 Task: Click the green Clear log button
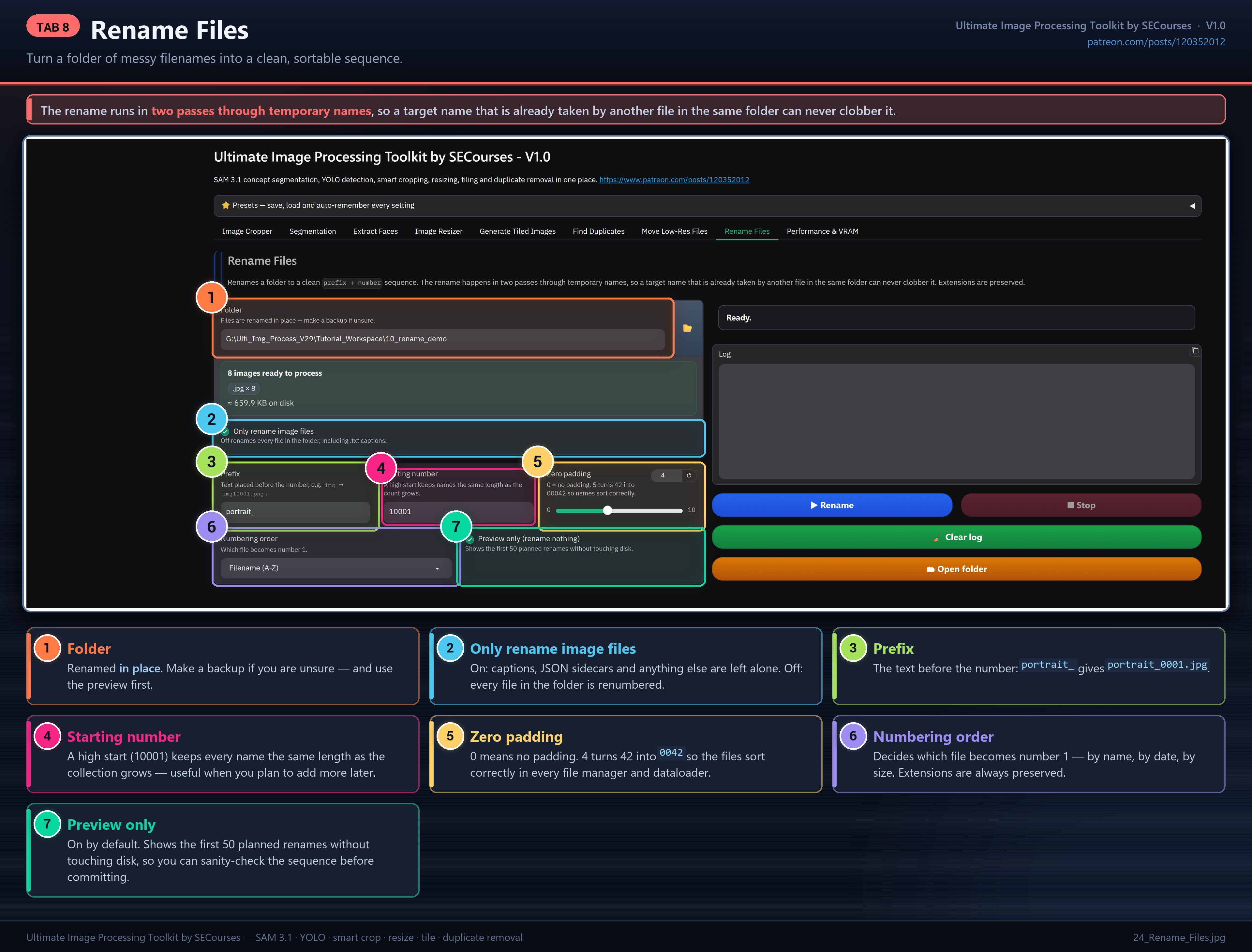tap(956, 537)
